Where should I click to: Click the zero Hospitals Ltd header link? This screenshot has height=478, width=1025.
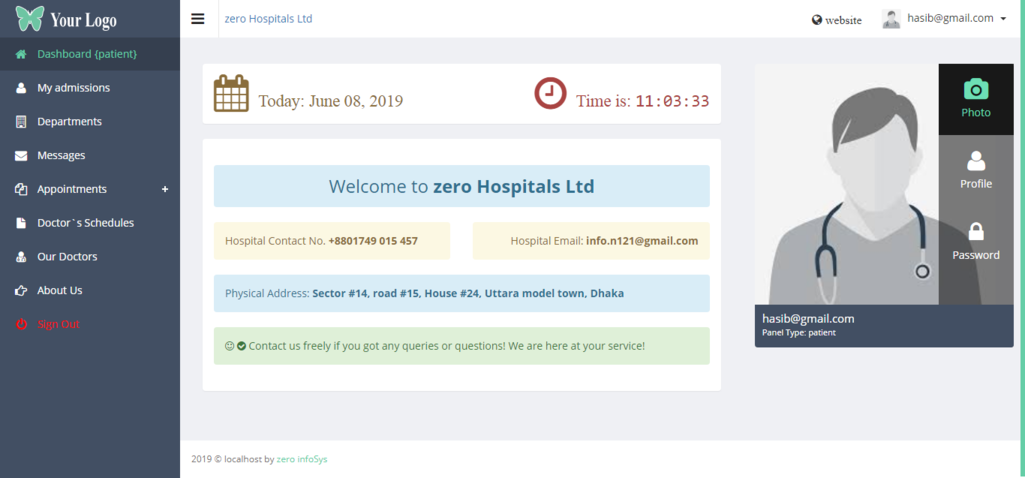tap(268, 19)
